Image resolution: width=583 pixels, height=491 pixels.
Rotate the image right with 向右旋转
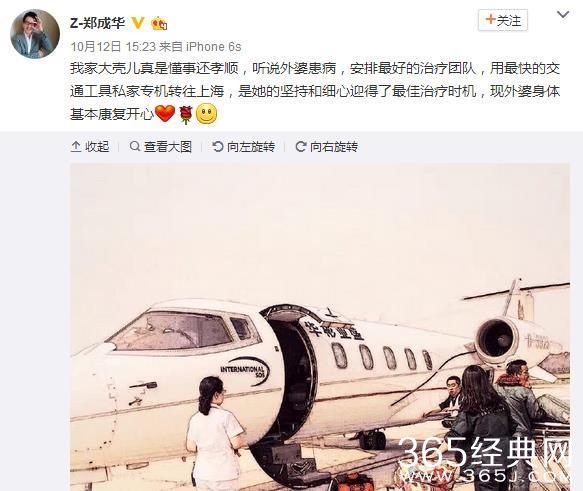(326, 147)
